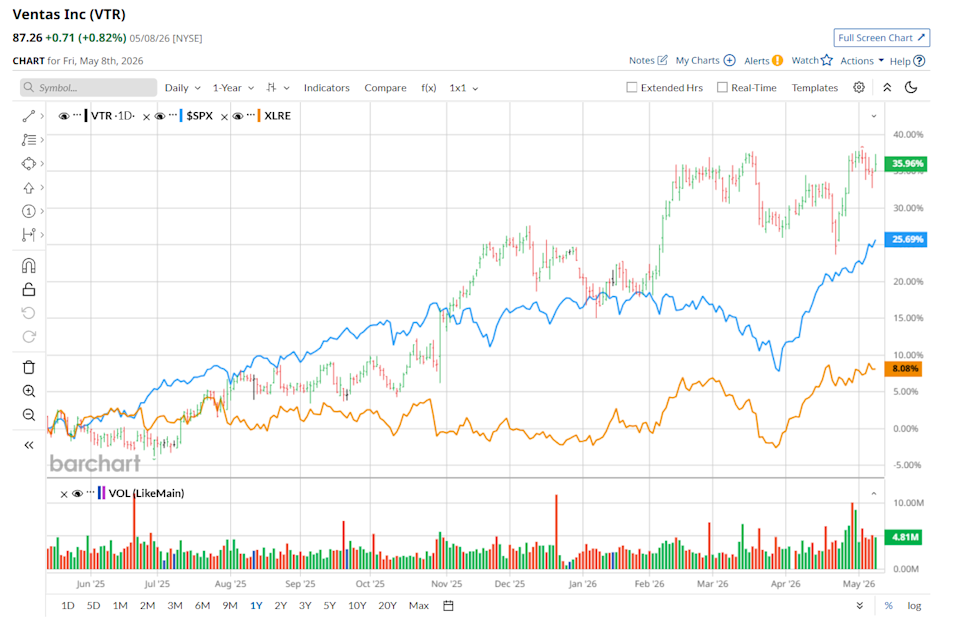
Task: Switch to dark mode moon icon
Action: coord(911,88)
